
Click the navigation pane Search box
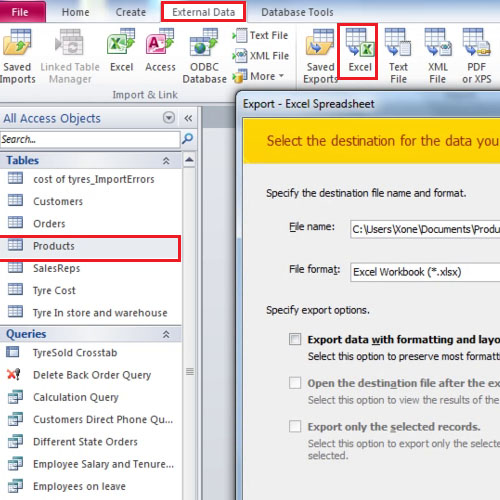pyautogui.click(x=90, y=139)
